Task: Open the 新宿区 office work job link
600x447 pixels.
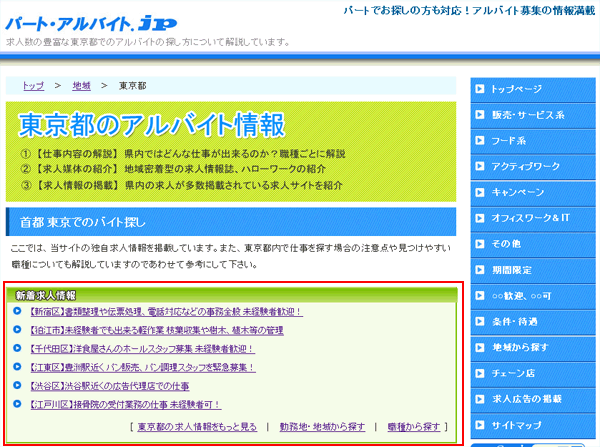Action: 166,312
